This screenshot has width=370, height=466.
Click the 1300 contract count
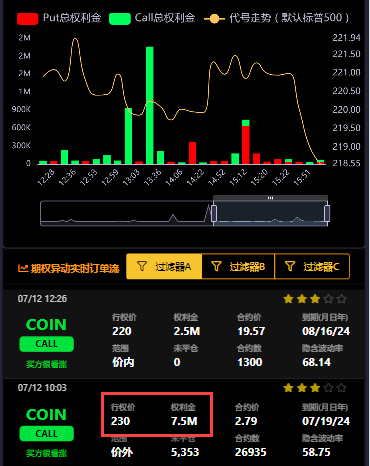pyautogui.click(x=250, y=362)
